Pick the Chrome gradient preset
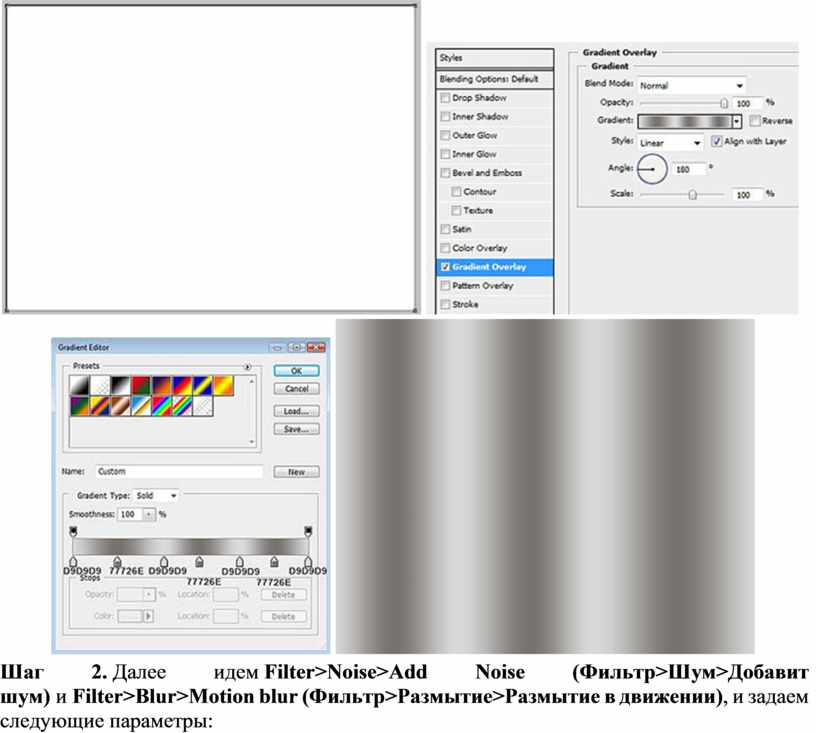 [x=141, y=406]
